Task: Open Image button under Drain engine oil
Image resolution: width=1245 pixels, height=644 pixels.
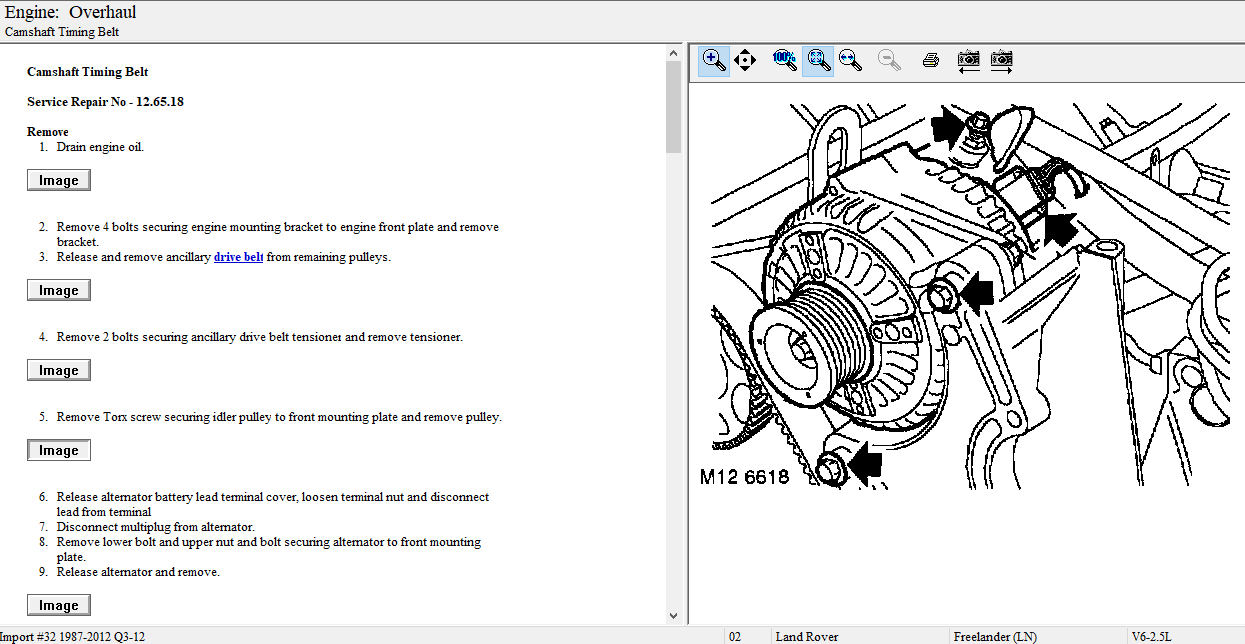Action: coord(59,180)
